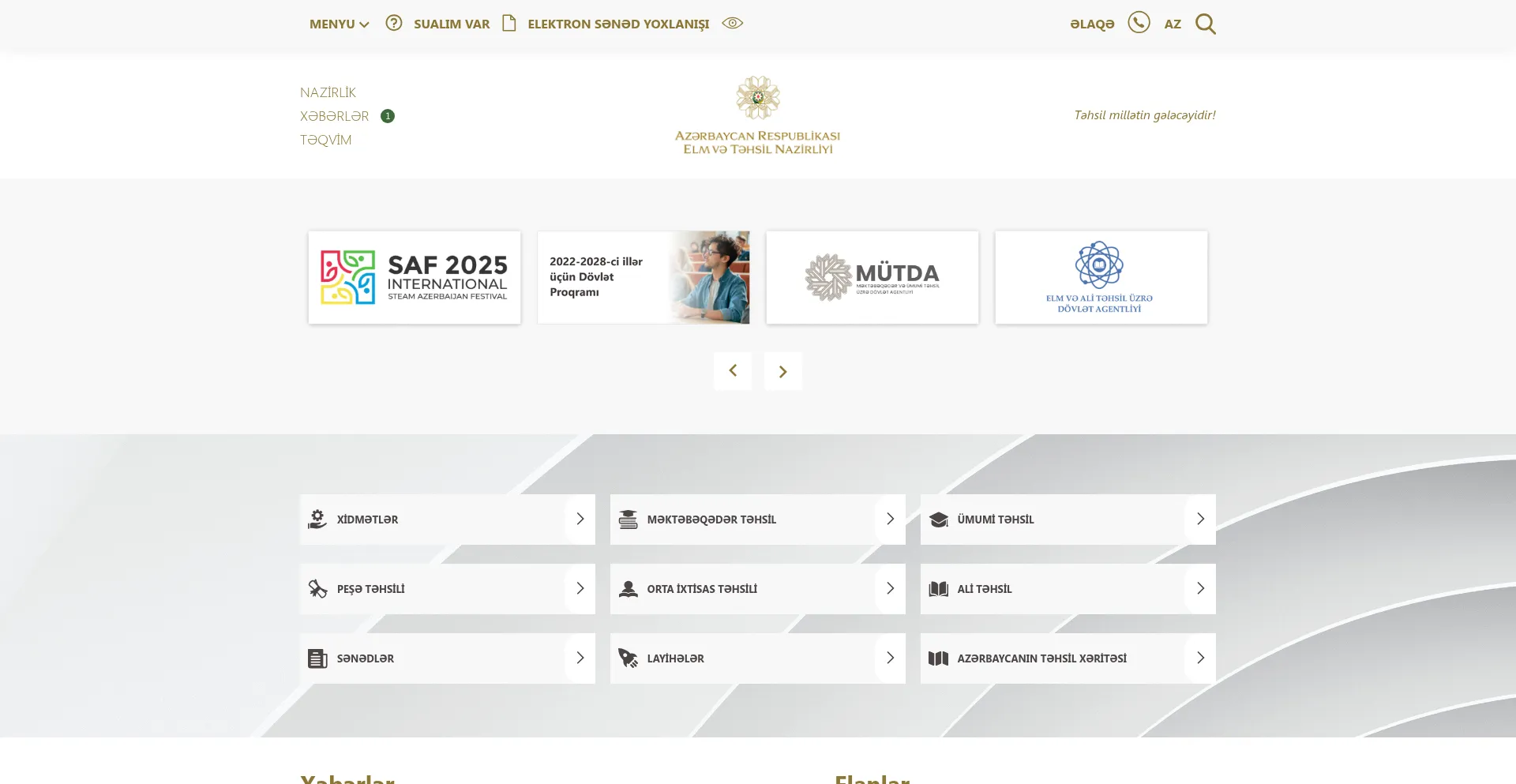Go back with carousel previous arrow

pyautogui.click(x=733, y=371)
